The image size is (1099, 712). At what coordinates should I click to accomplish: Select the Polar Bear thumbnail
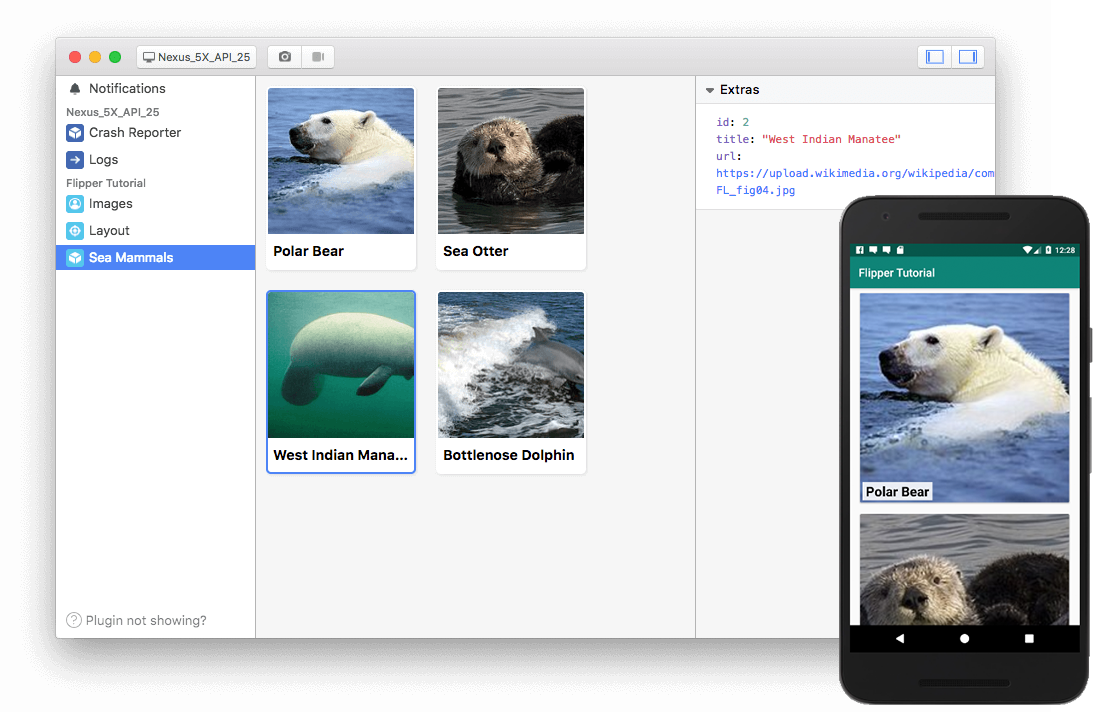pyautogui.click(x=340, y=160)
